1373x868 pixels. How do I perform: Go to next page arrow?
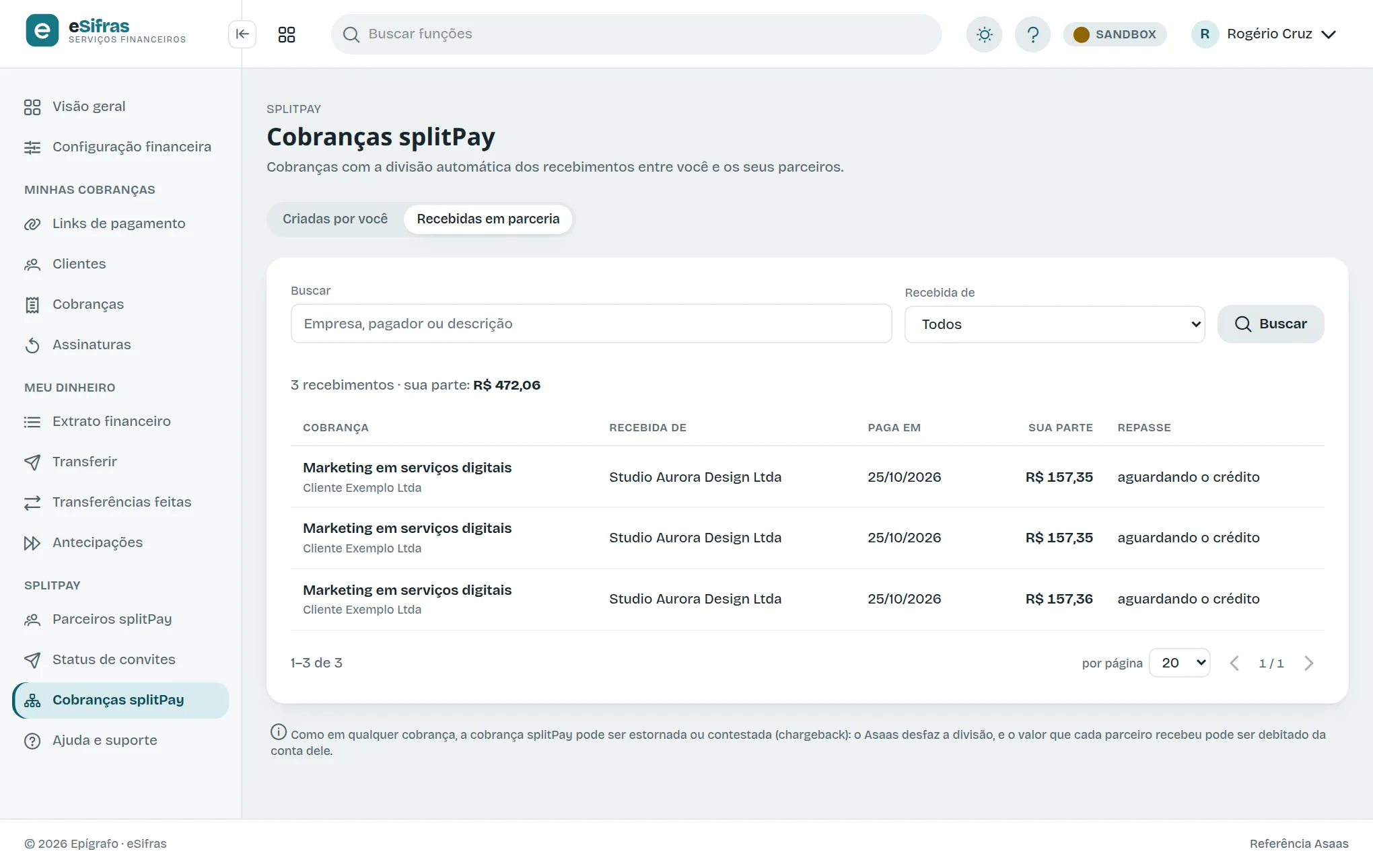[x=1309, y=663]
